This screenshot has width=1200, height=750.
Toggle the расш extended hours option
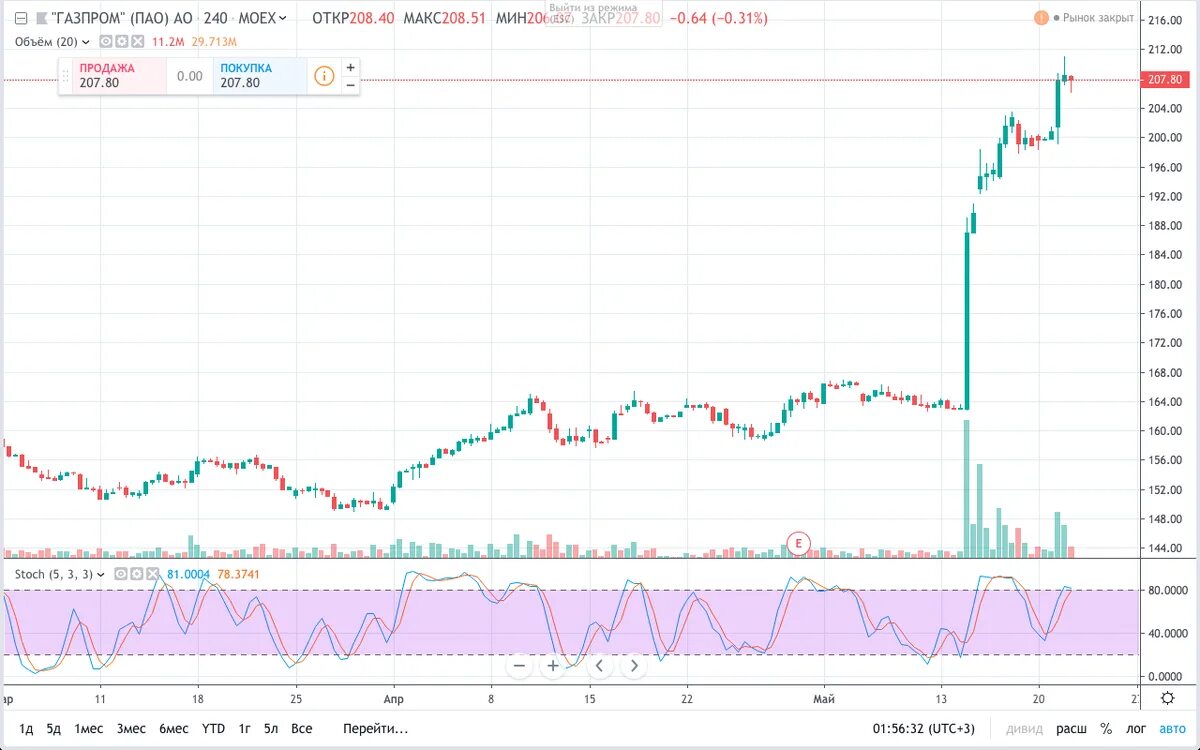(x=1071, y=729)
